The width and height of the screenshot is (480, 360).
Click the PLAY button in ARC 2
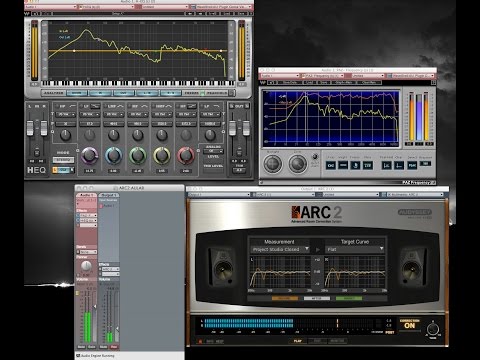(x=298, y=341)
